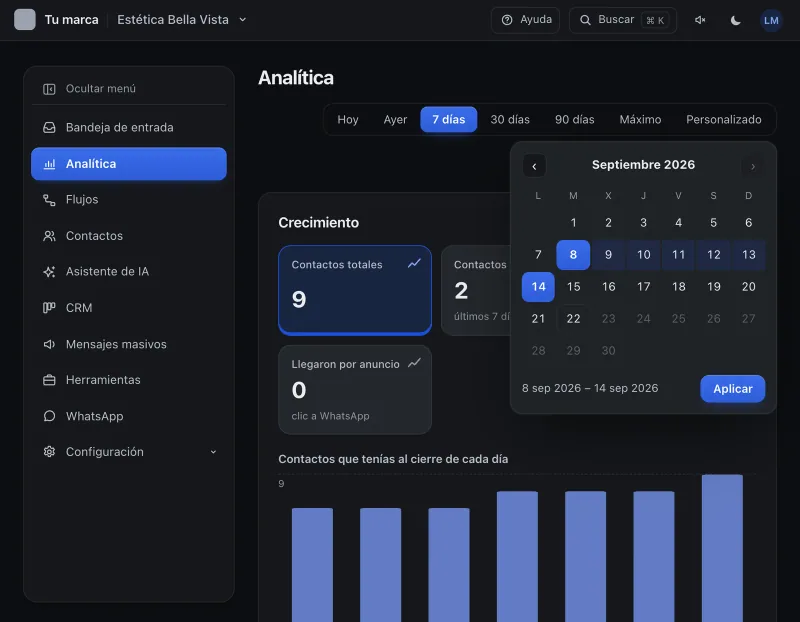This screenshot has width=800, height=622.
Task: Click the Crecimiento section heading
Action: point(318,223)
